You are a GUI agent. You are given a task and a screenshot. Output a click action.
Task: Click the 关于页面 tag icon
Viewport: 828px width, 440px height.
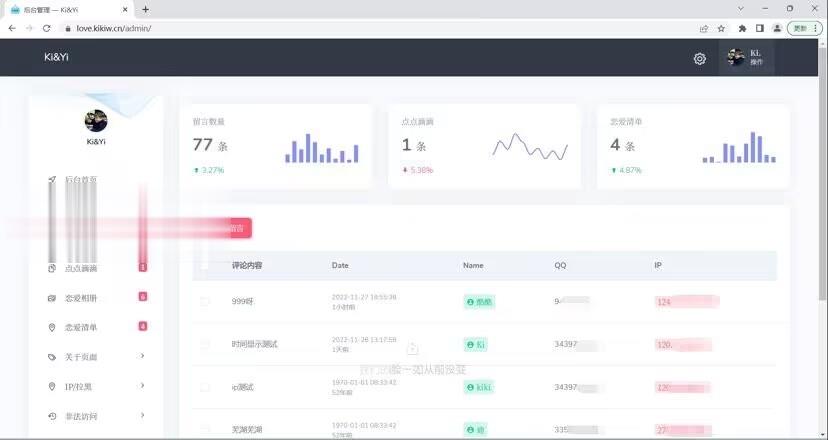coord(52,357)
